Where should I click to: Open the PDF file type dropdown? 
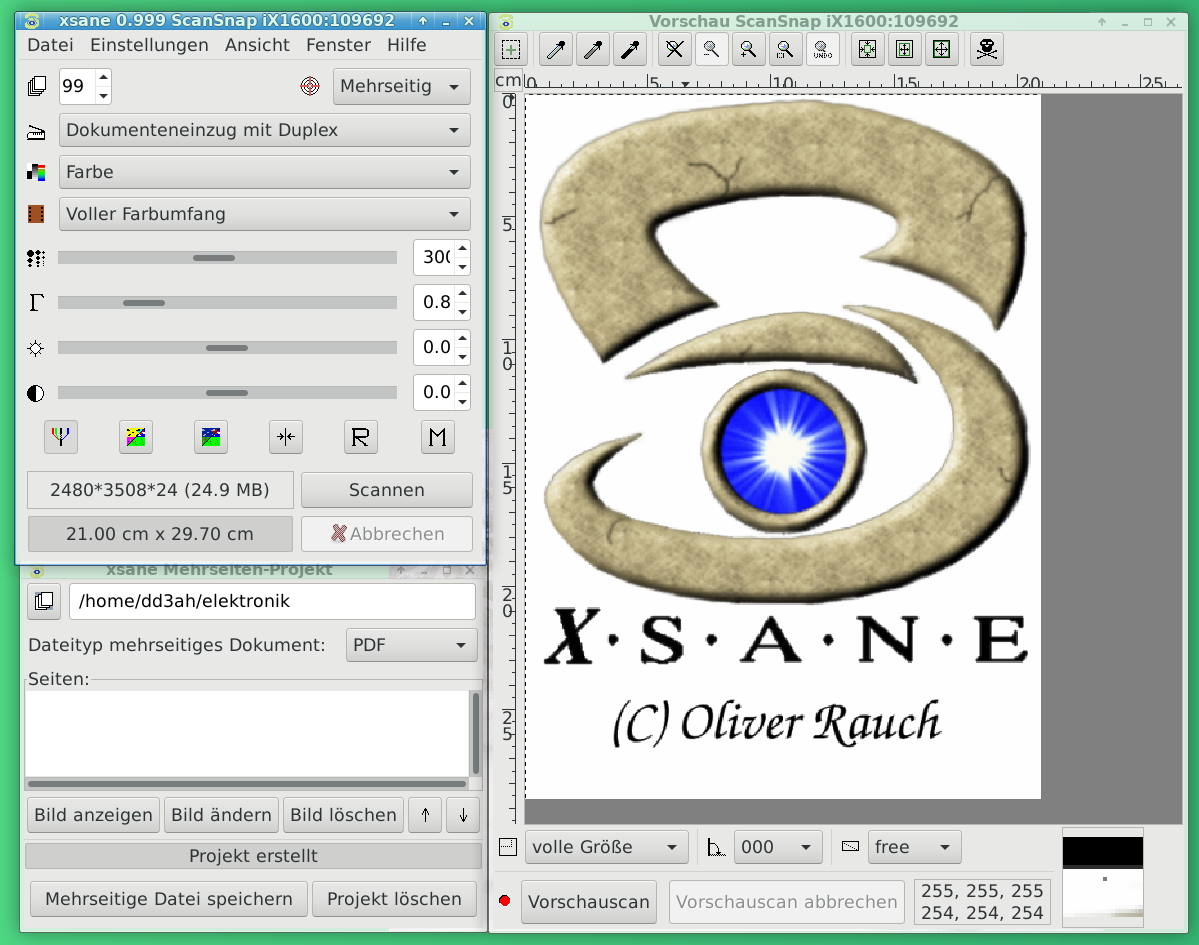(x=411, y=645)
